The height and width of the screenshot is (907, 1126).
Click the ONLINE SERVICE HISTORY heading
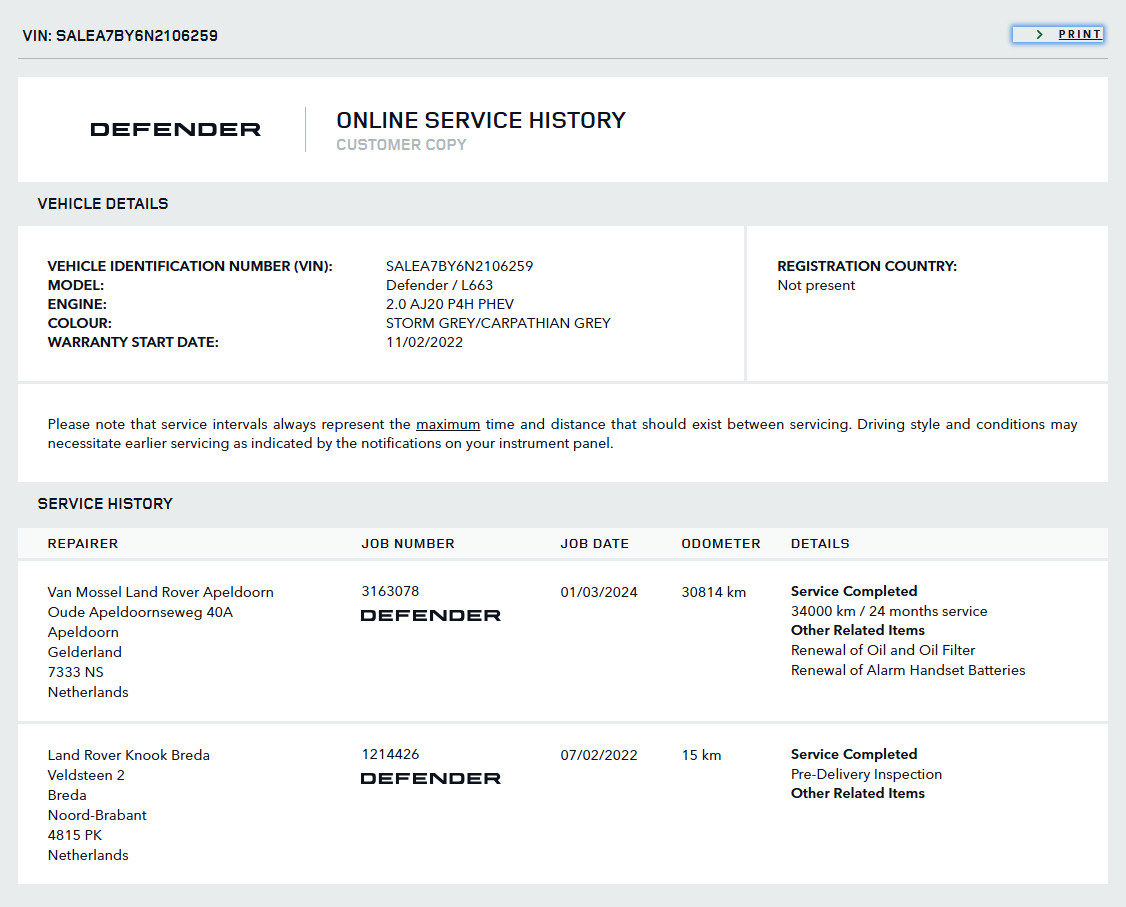(x=481, y=120)
